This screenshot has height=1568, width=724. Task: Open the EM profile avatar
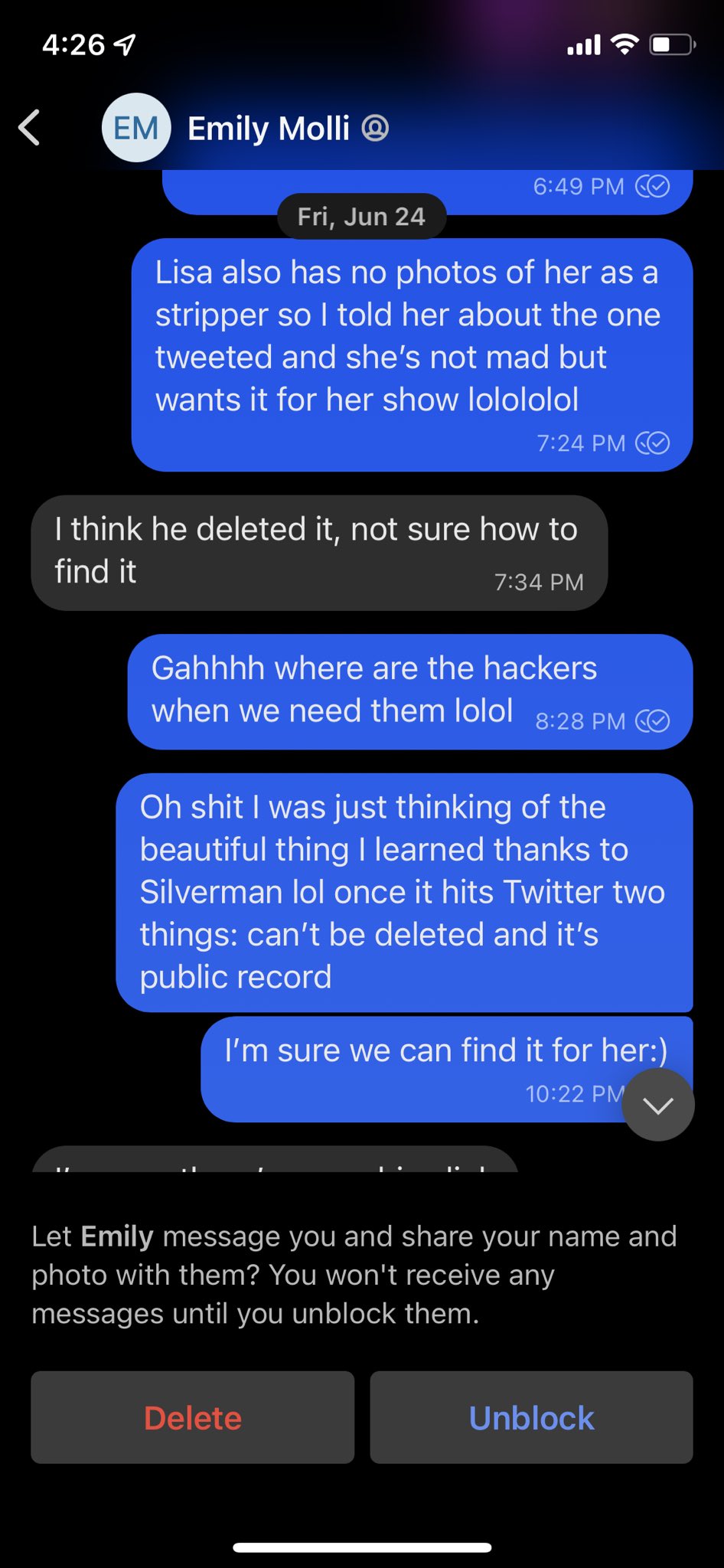click(136, 127)
